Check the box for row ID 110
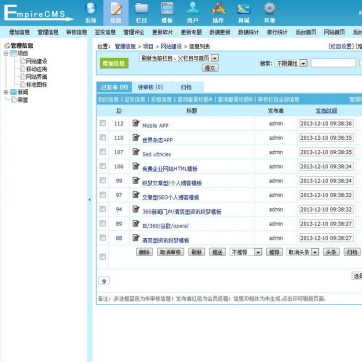 [x=103, y=137]
